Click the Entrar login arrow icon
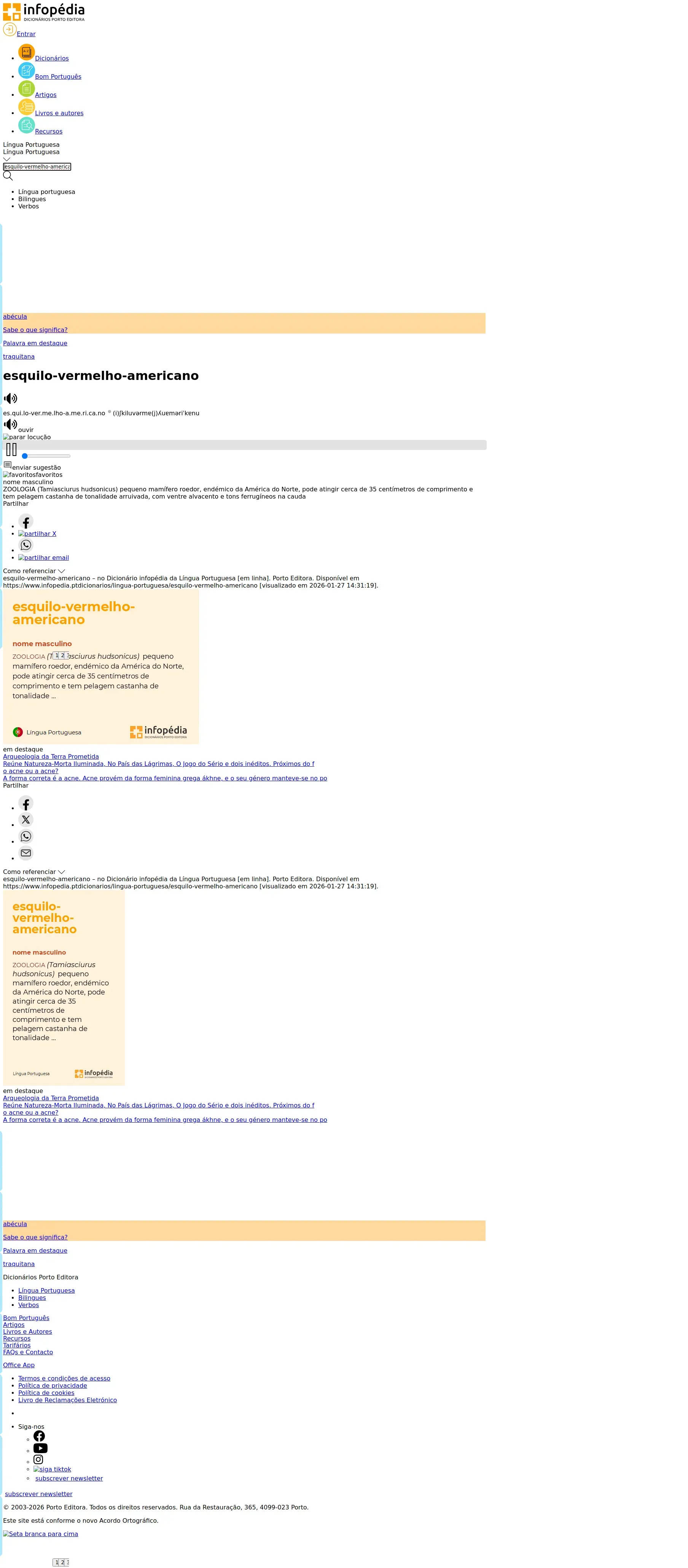 pos(10,30)
